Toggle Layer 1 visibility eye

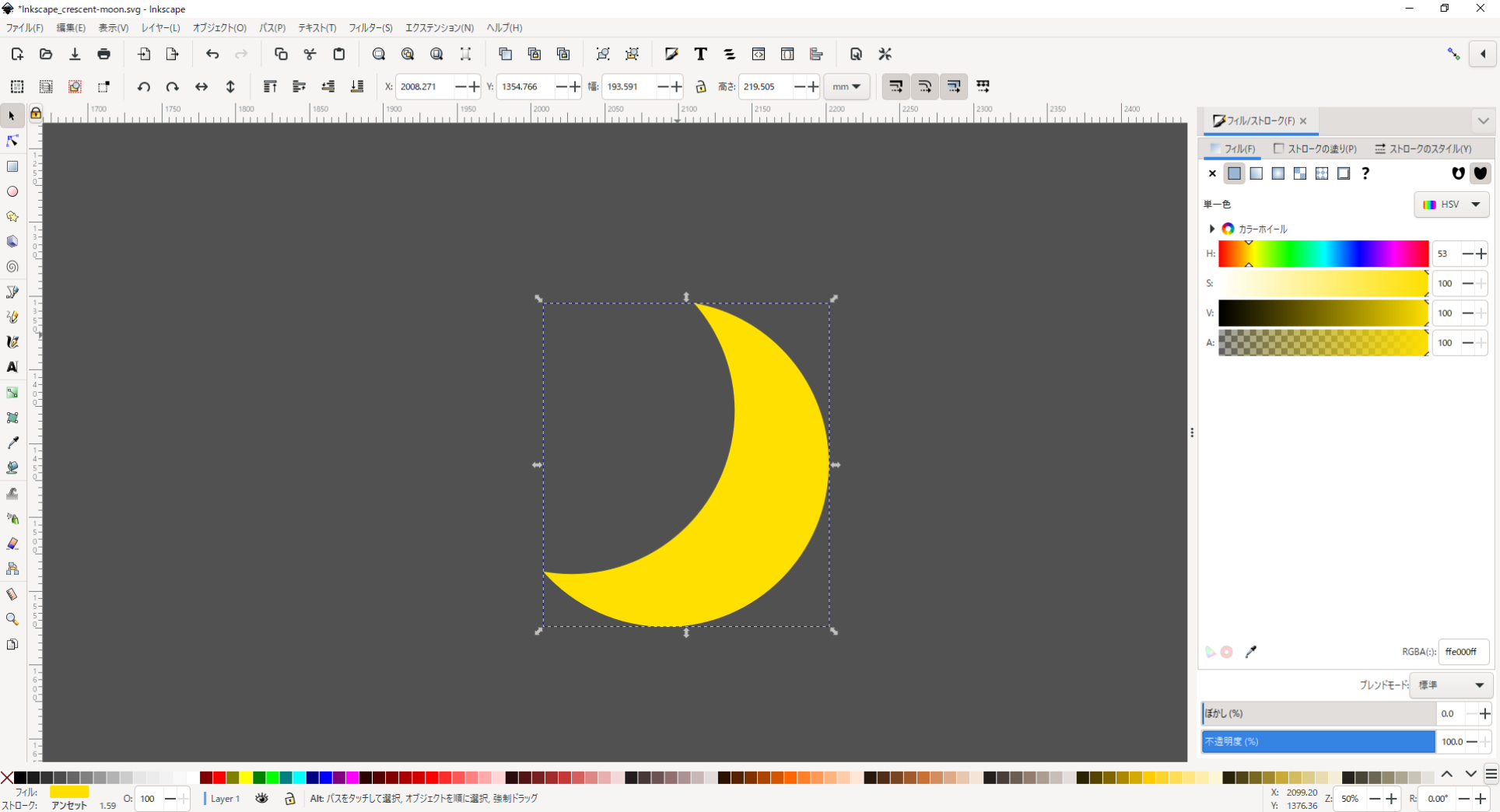click(x=261, y=798)
